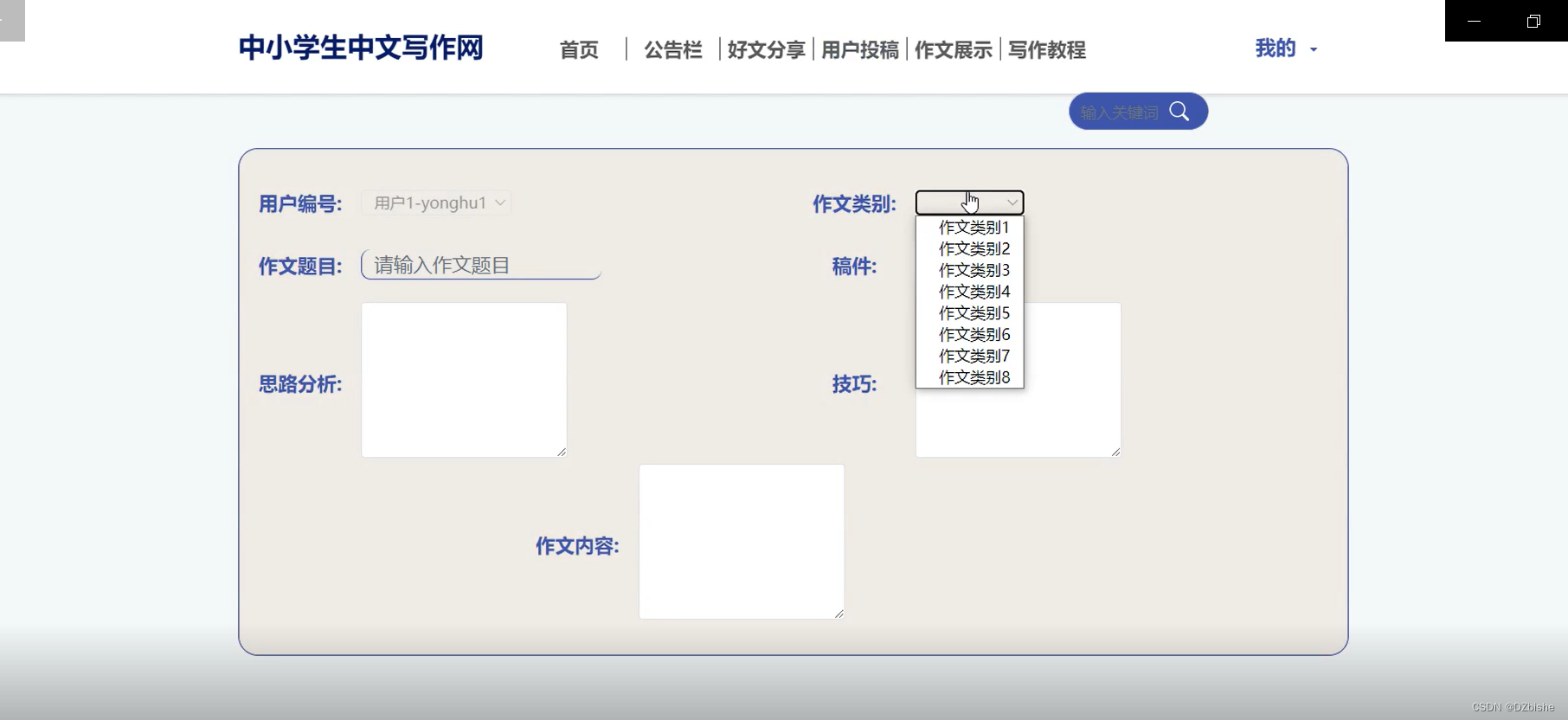The height and width of the screenshot is (720, 1568).
Task: Go to 首页 in the navigation bar
Action: pyautogui.click(x=579, y=50)
